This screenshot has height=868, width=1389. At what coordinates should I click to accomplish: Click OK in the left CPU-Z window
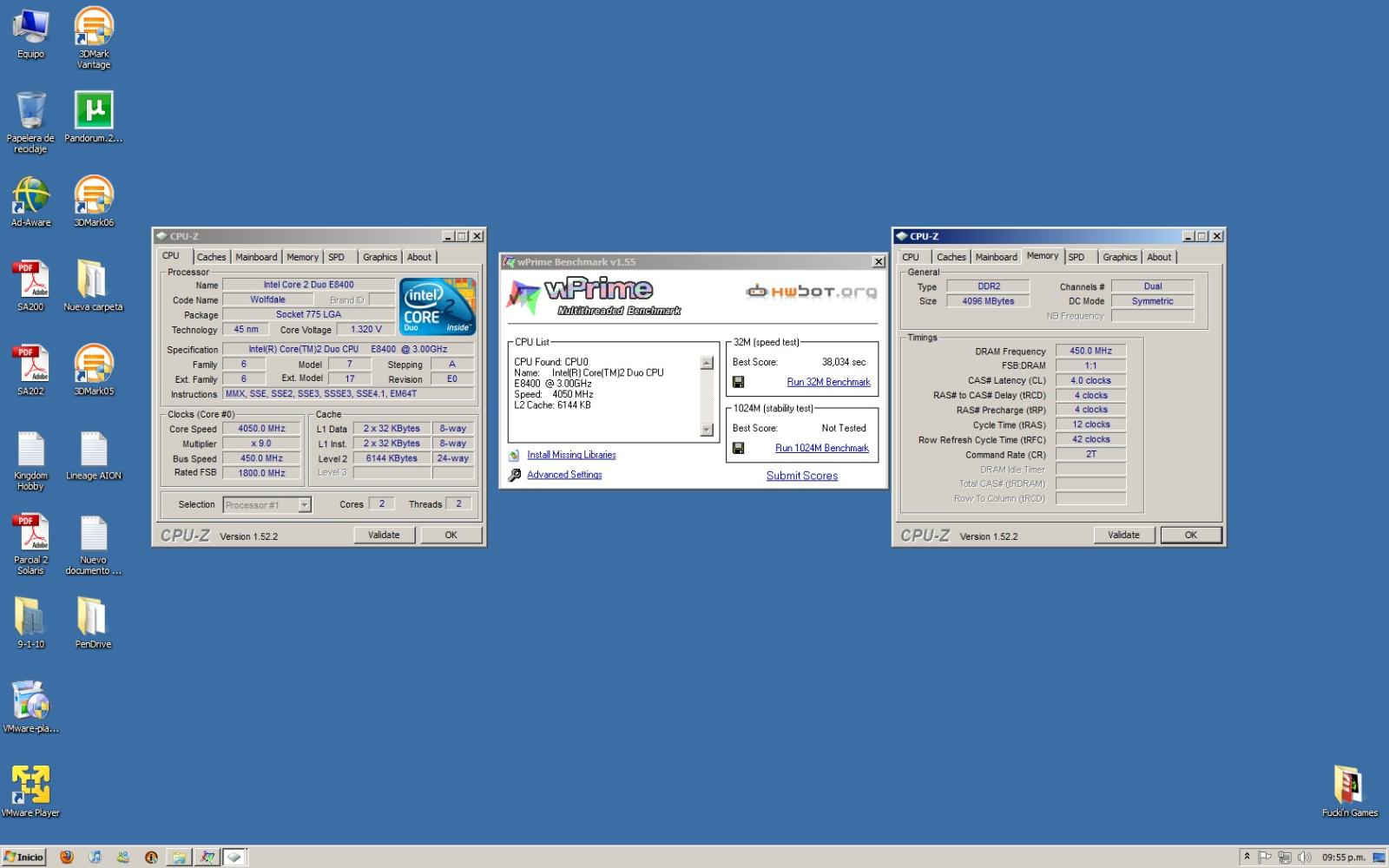(451, 535)
